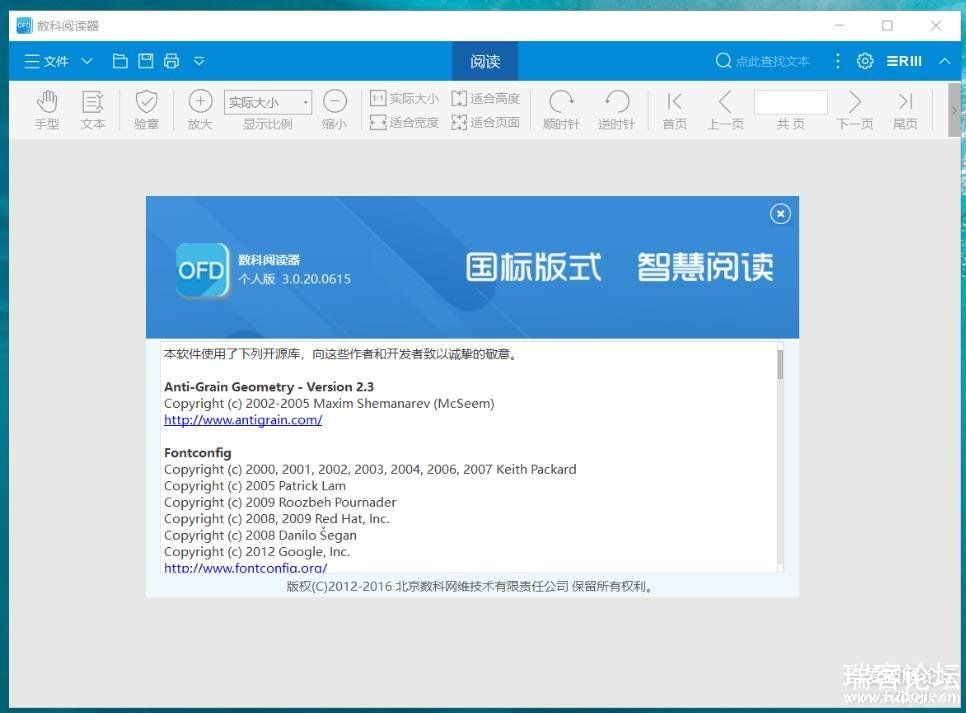This screenshot has width=966, height=713.
Task: Expand the arrow next to 文件
Action: (87, 61)
